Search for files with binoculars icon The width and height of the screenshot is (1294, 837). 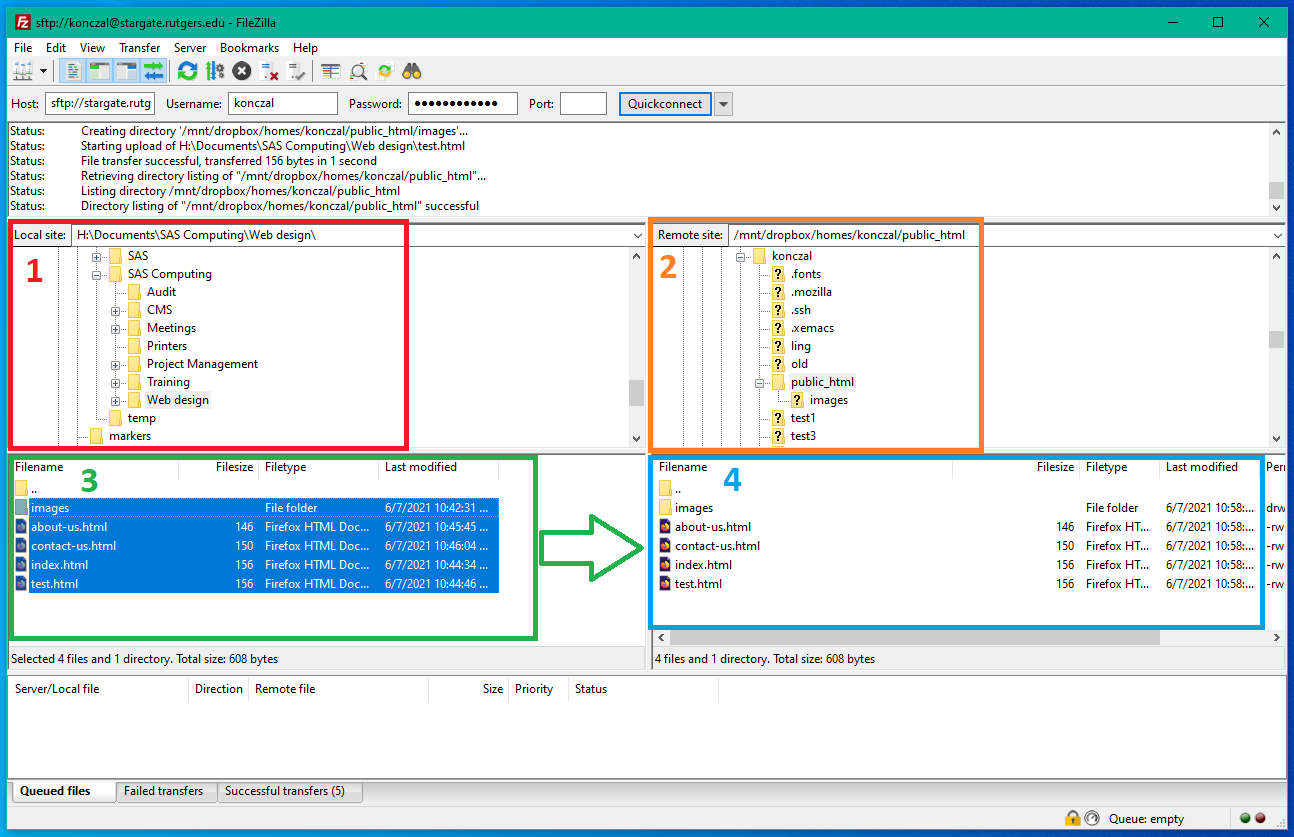click(411, 71)
